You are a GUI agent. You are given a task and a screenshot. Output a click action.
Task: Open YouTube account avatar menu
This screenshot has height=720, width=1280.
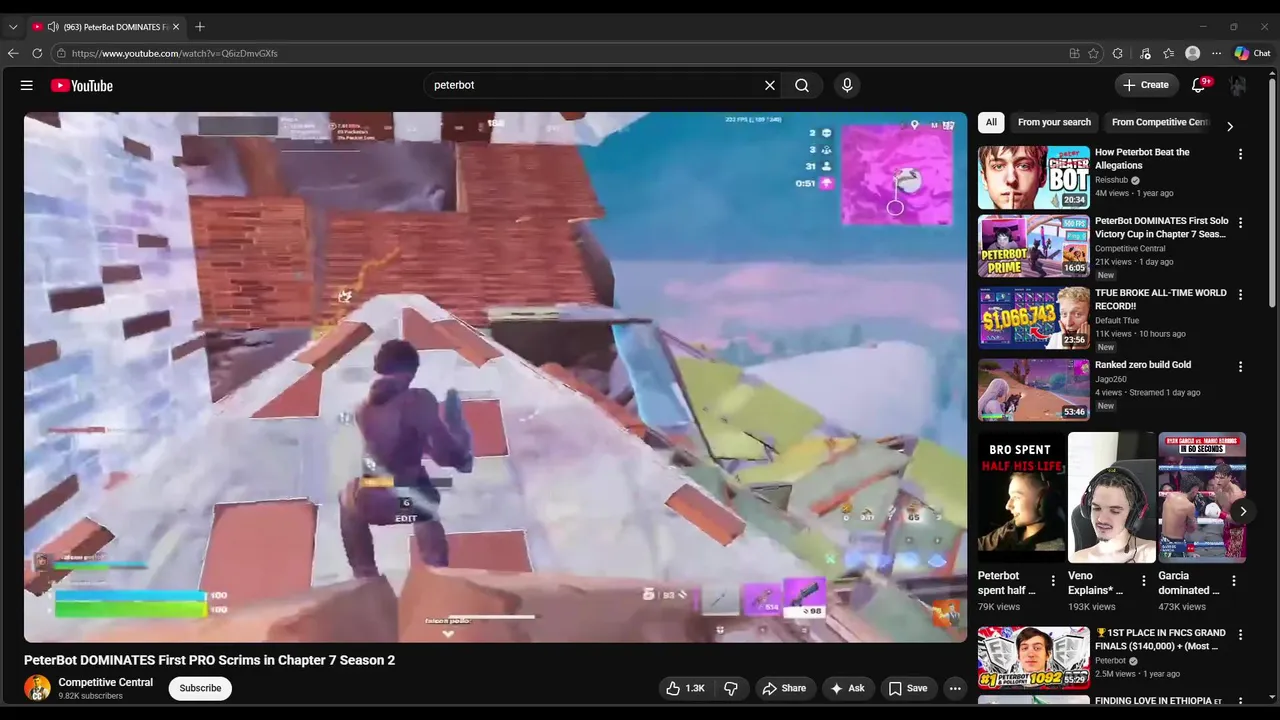click(1238, 85)
